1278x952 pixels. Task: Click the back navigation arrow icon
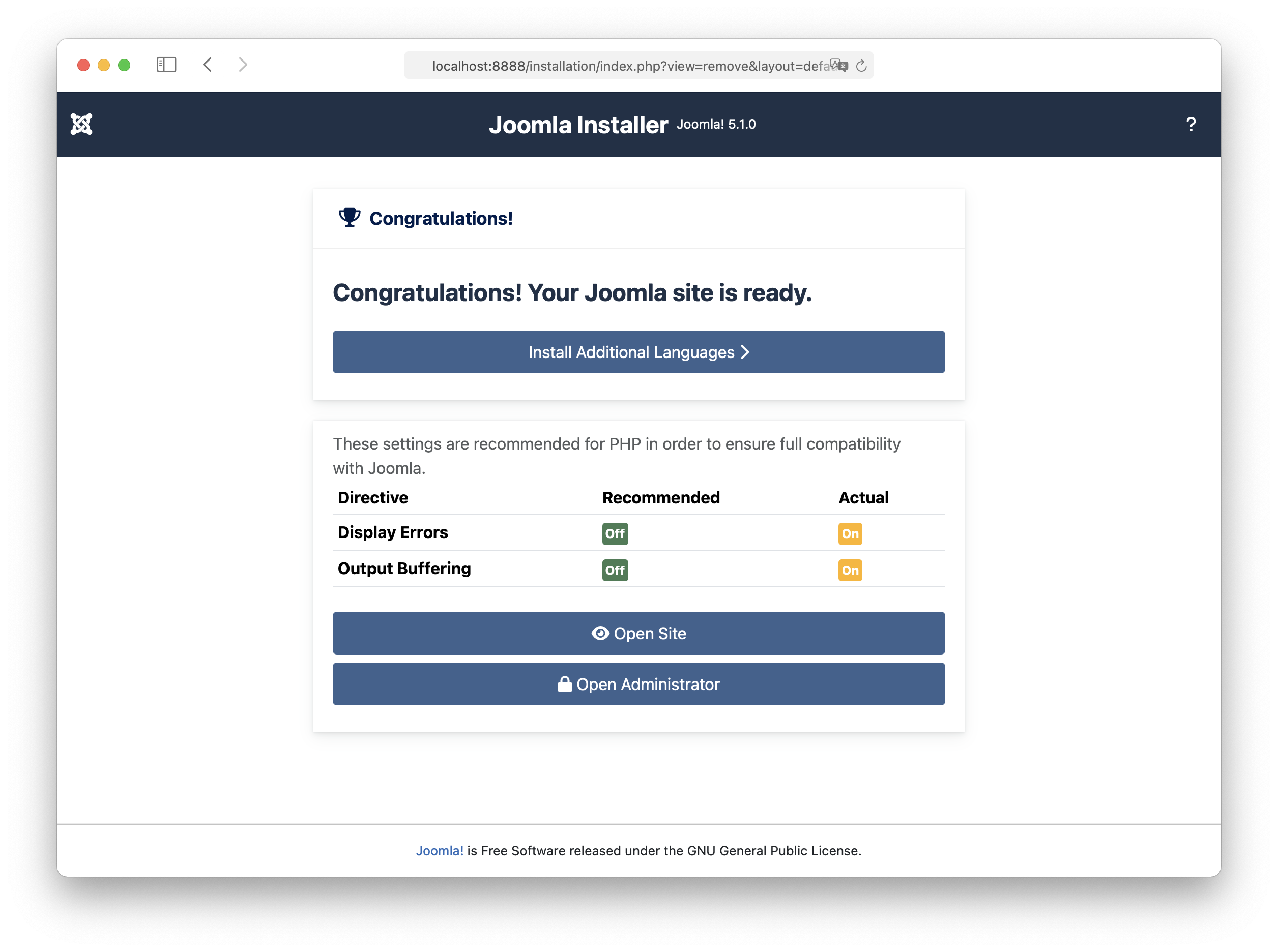point(207,66)
